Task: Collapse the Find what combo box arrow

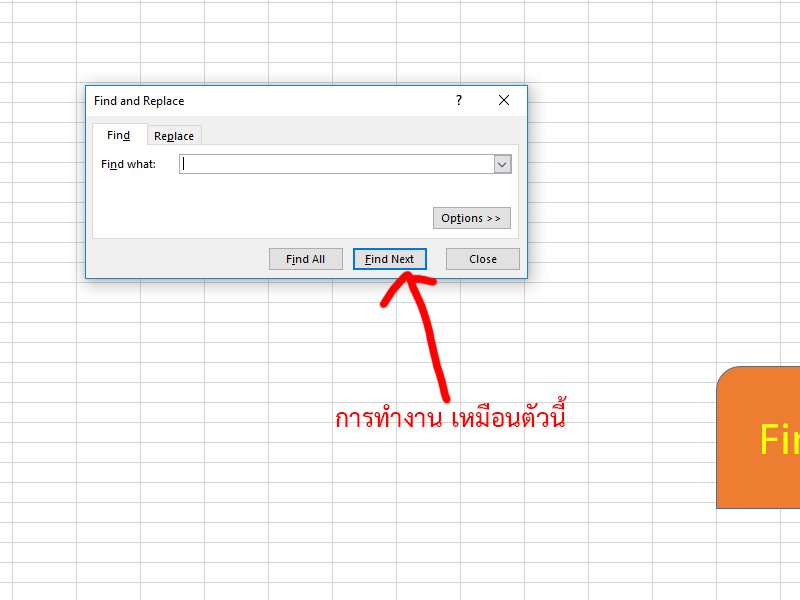Action: 503,163
